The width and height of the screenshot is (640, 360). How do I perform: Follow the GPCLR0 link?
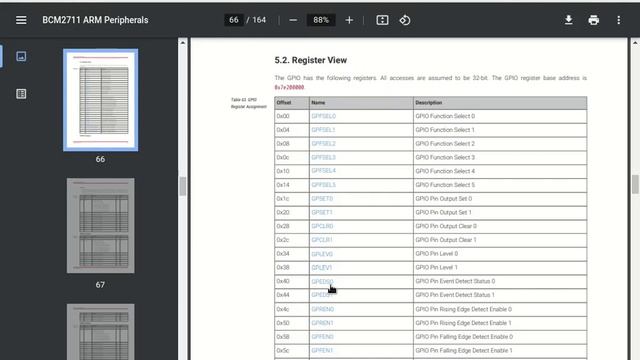click(322, 226)
